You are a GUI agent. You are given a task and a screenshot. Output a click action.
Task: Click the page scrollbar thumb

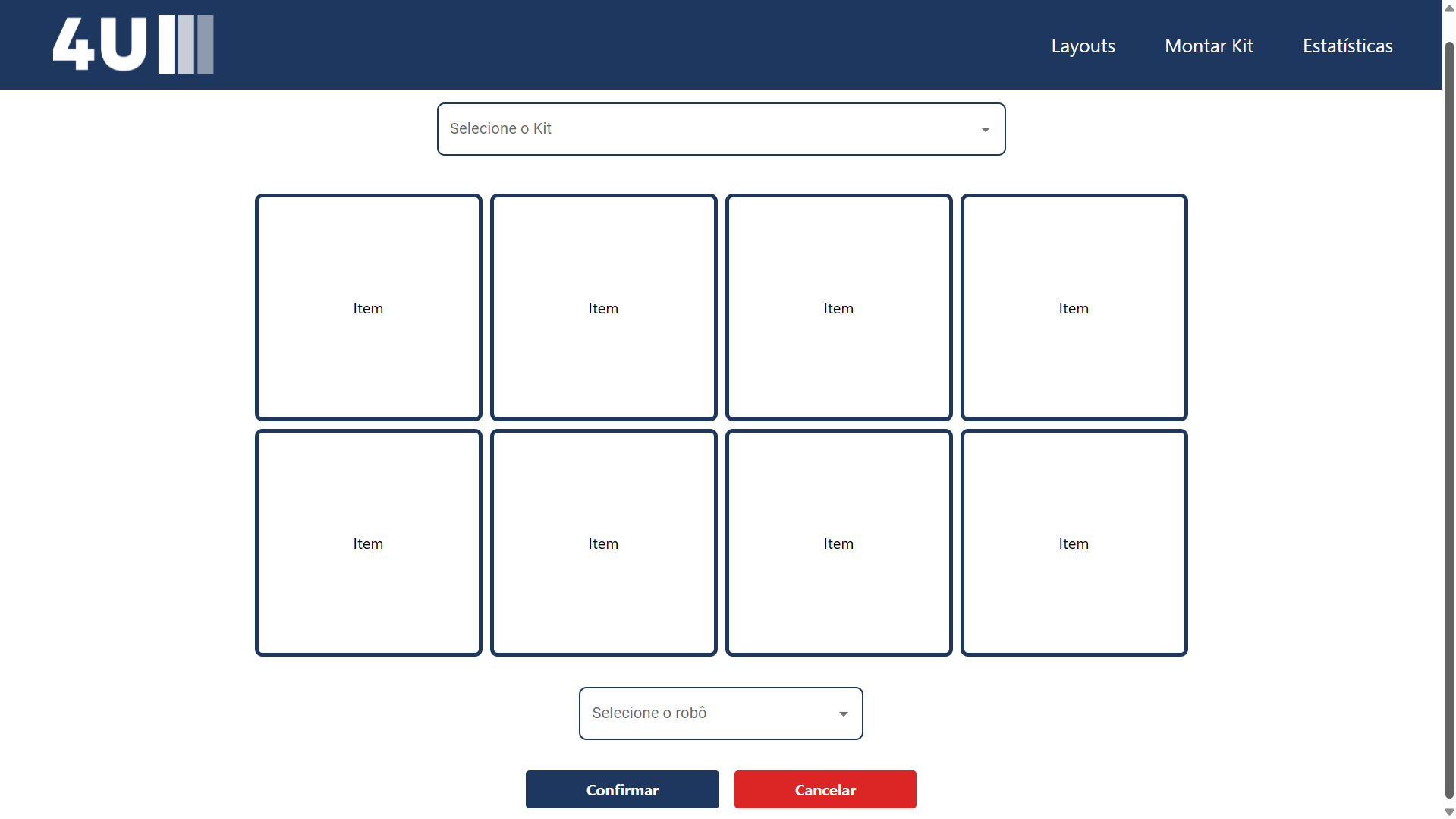tap(1449, 420)
